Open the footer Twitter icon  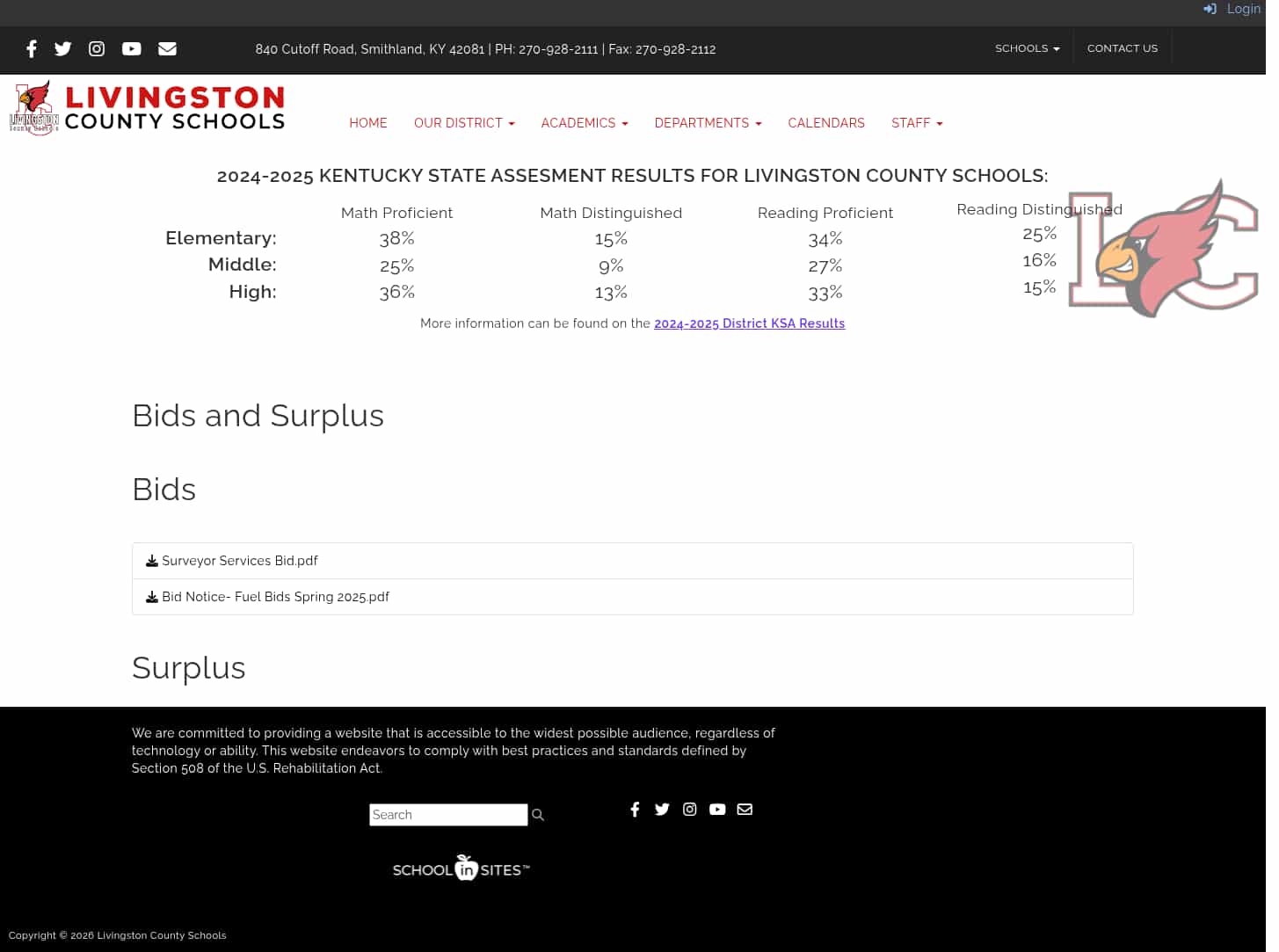point(662,810)
